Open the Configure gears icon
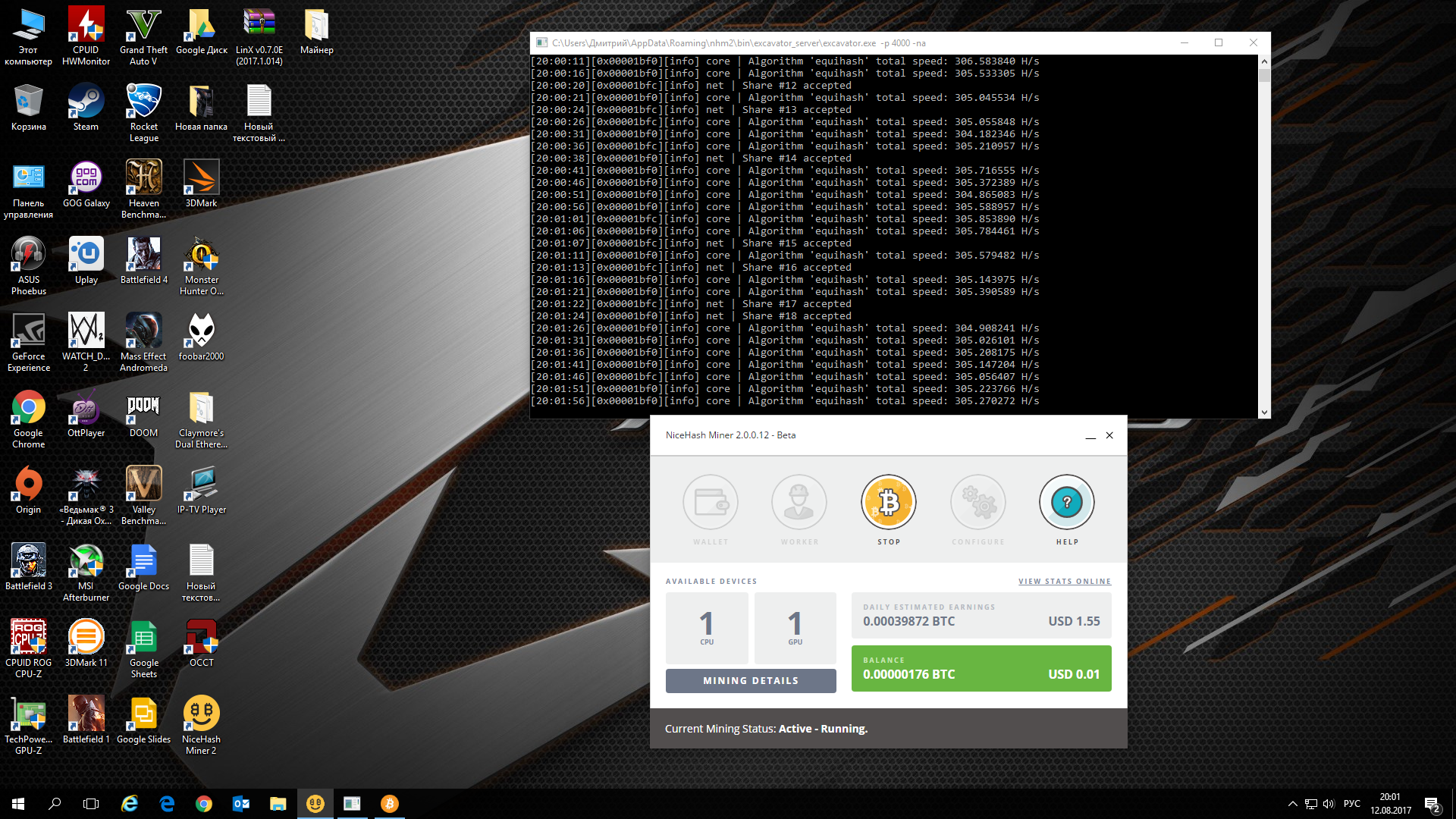 977,502
